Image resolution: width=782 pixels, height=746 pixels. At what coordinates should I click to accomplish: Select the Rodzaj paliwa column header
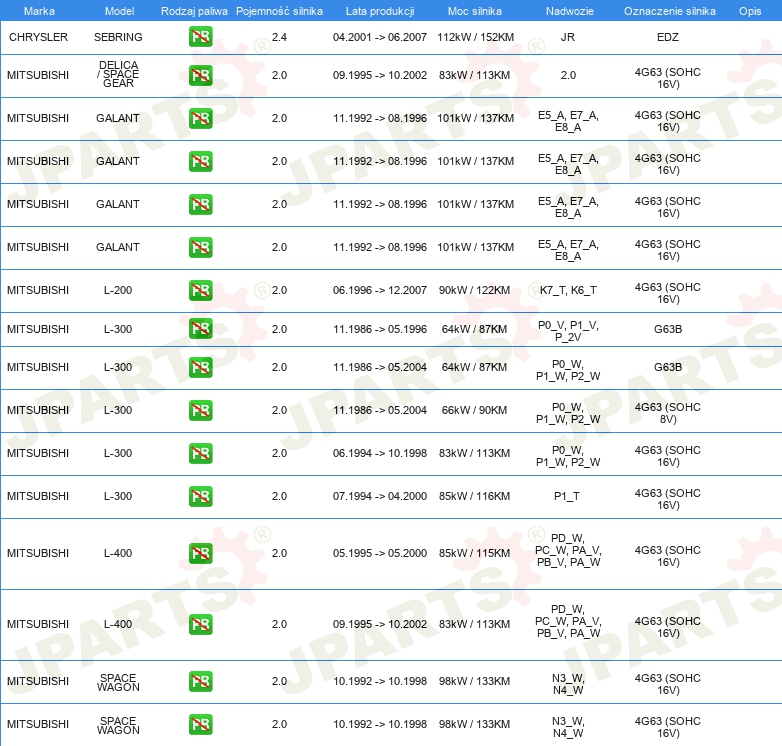(x=194, y=11)
